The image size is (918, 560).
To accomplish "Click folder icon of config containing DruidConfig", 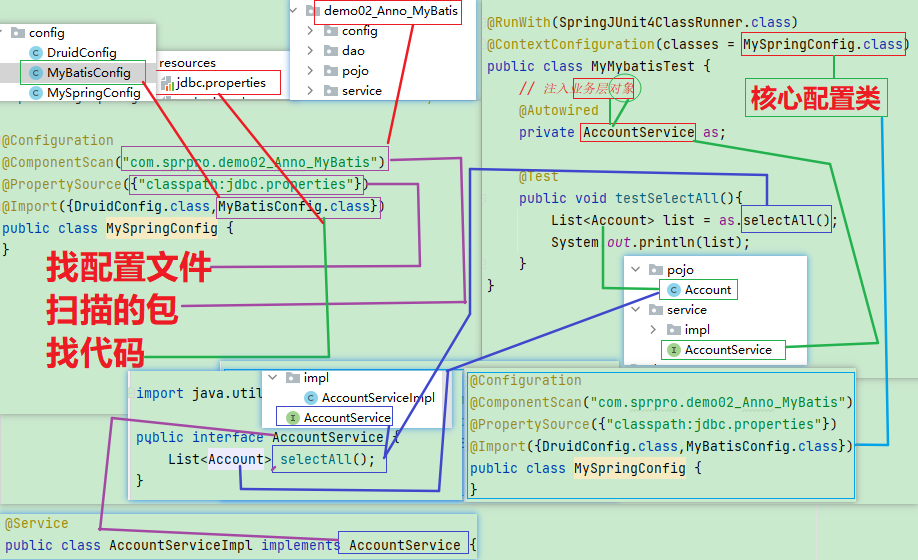I will point(18,33).
